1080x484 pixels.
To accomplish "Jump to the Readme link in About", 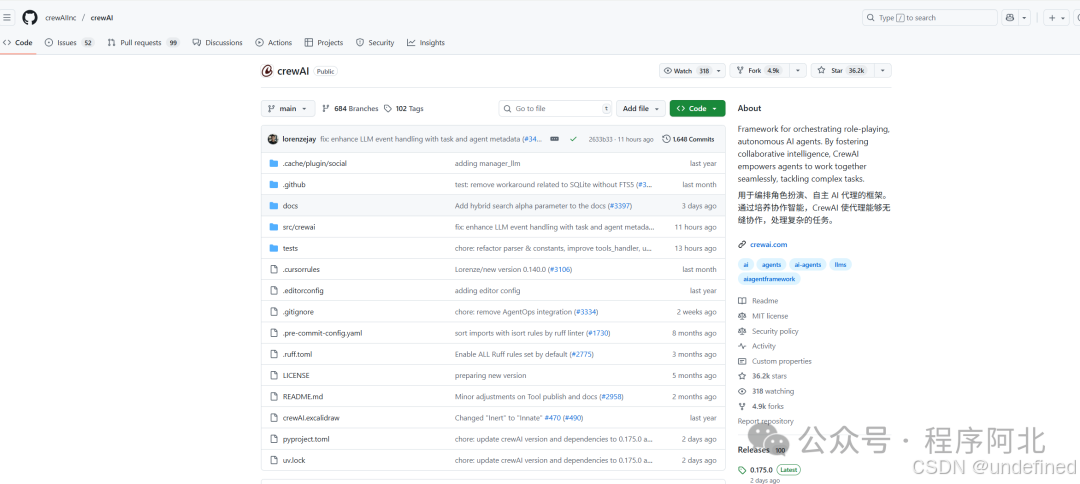I will point(758,301).
